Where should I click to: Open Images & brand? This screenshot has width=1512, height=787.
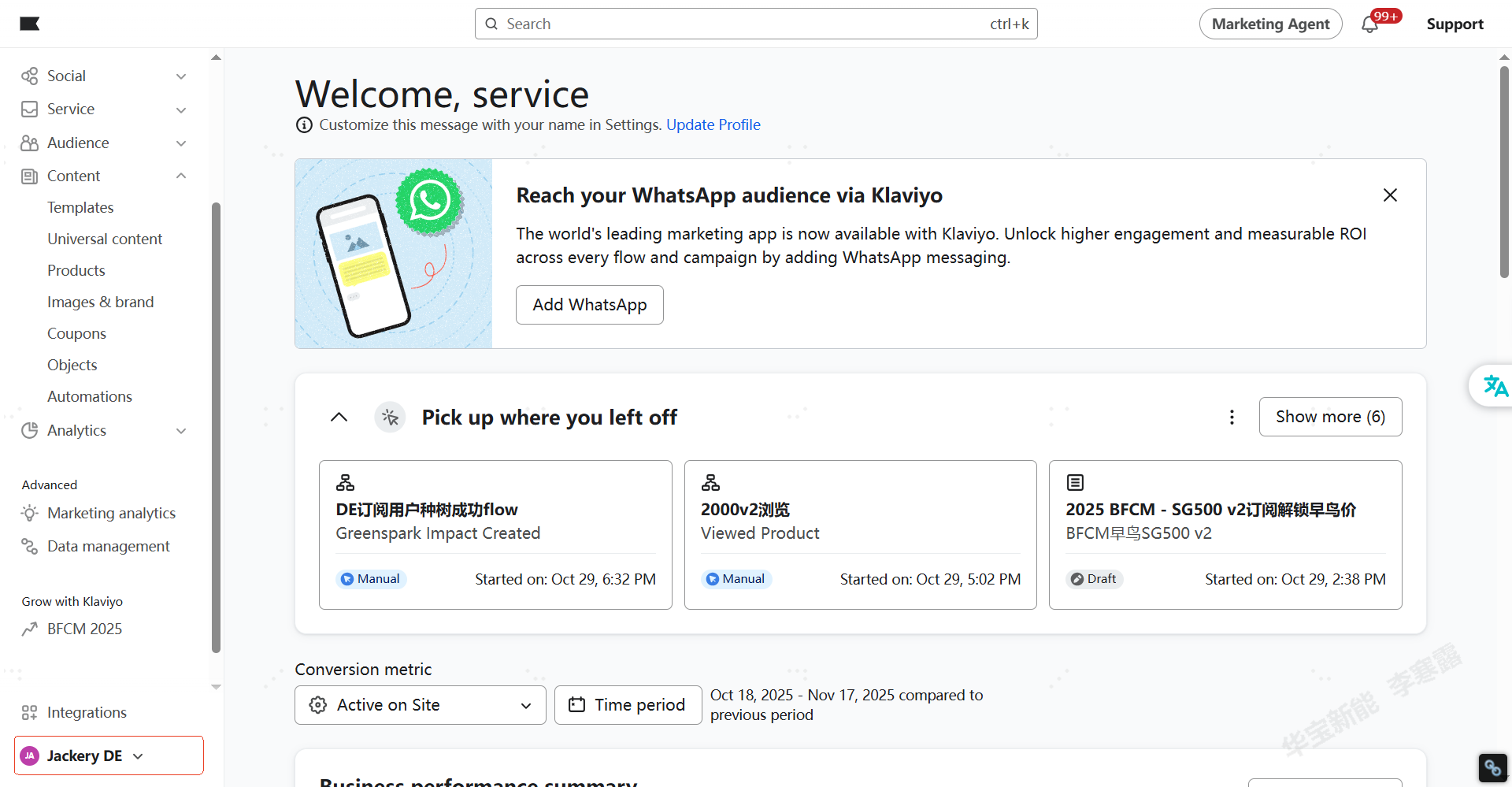[101, 302]
